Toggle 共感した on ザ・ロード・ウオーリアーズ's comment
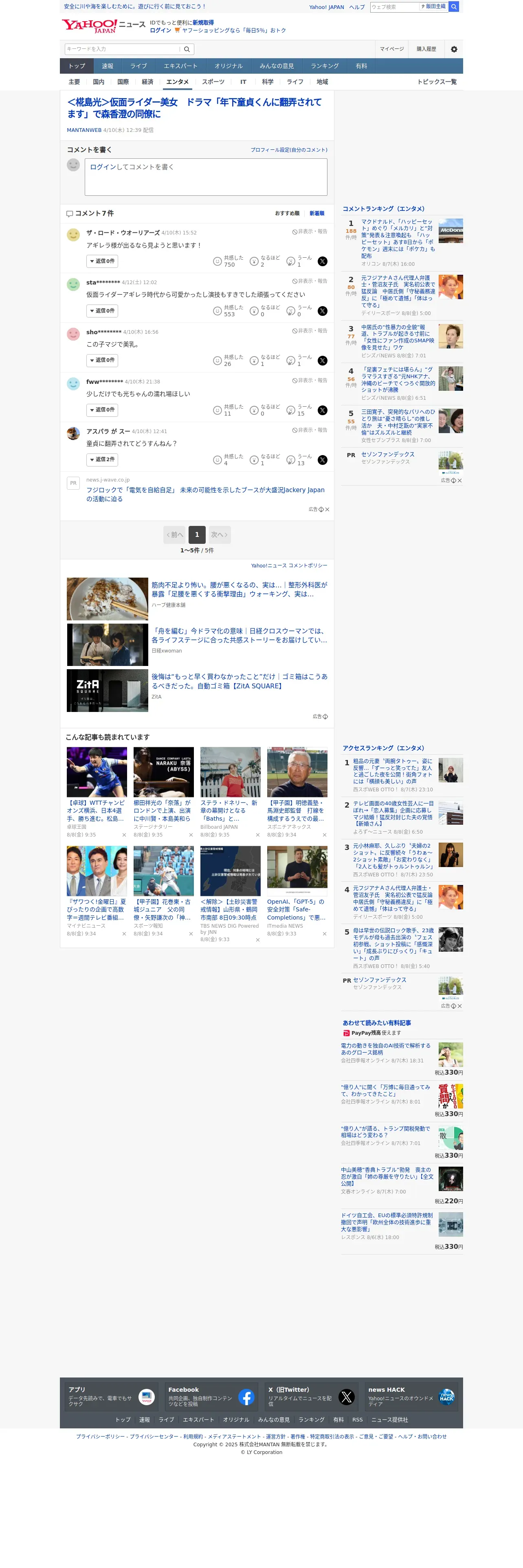Image resolution: width=523 pixels, height=1568 pixels. 229,261
